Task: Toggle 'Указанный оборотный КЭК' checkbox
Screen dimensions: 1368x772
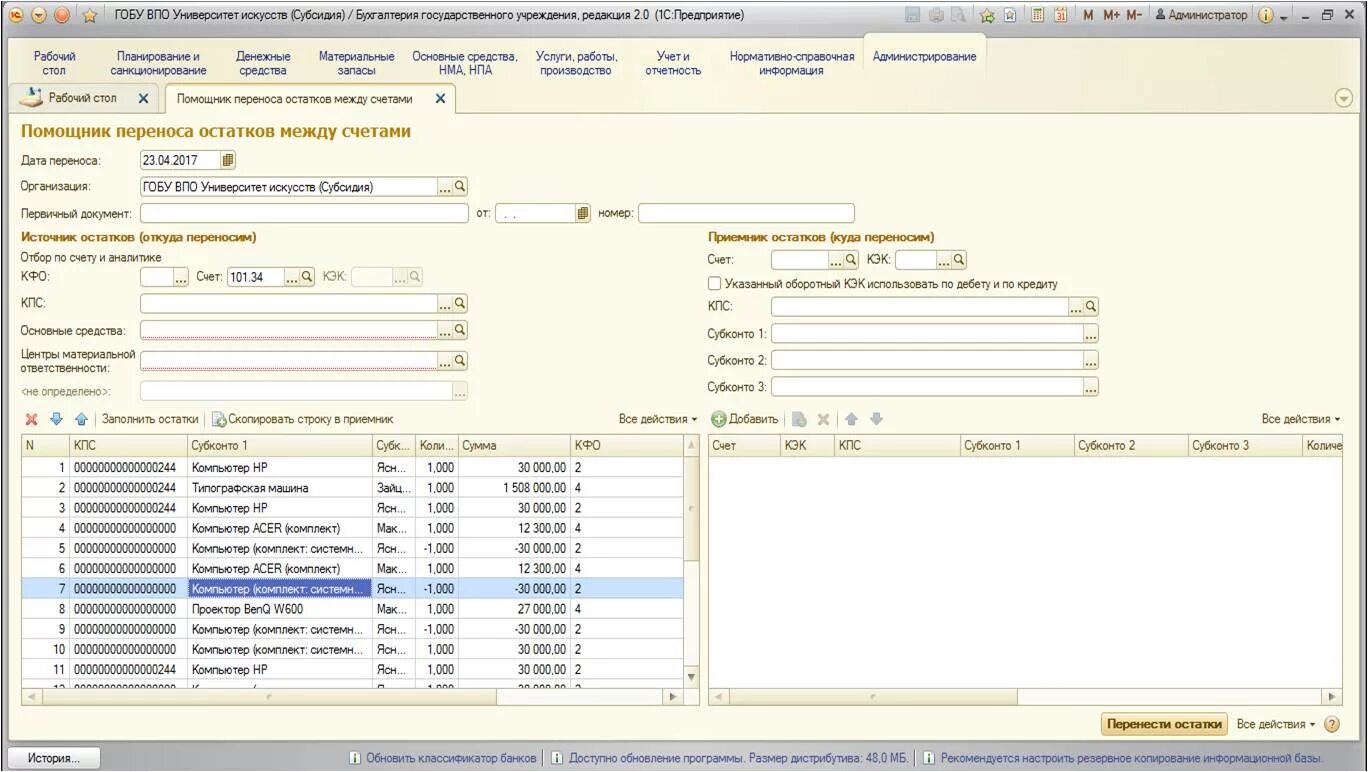Action: [x=714, y=284]
